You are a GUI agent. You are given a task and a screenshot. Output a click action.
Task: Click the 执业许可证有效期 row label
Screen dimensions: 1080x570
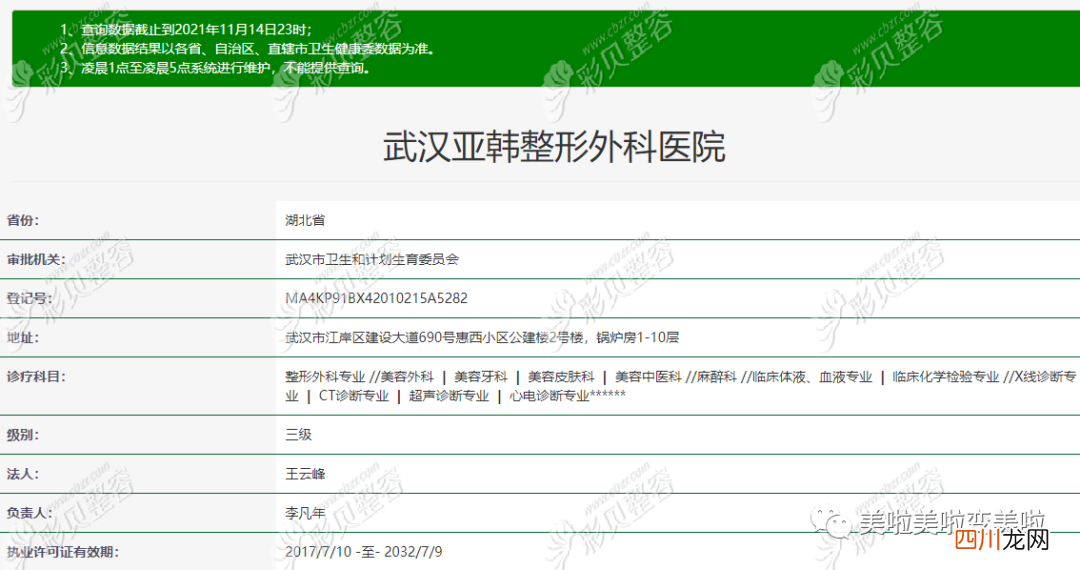(x=63, y=552)
